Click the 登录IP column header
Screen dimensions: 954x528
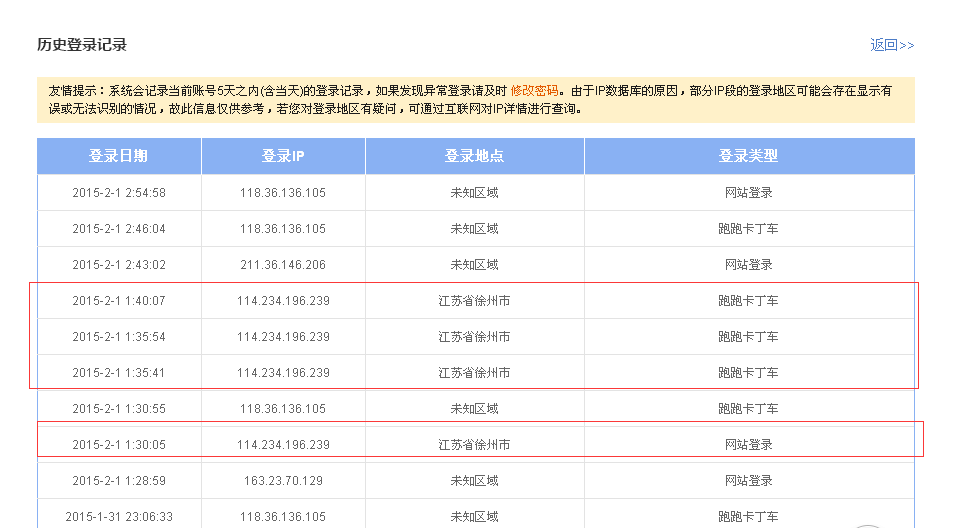283,156
